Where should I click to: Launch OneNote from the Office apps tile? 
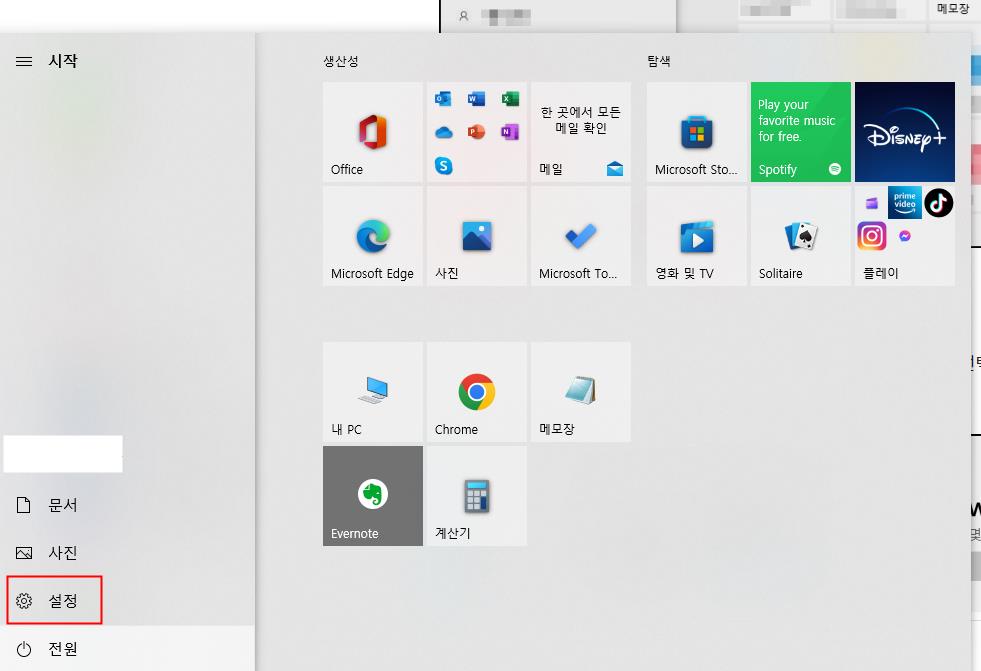[510, 132]
